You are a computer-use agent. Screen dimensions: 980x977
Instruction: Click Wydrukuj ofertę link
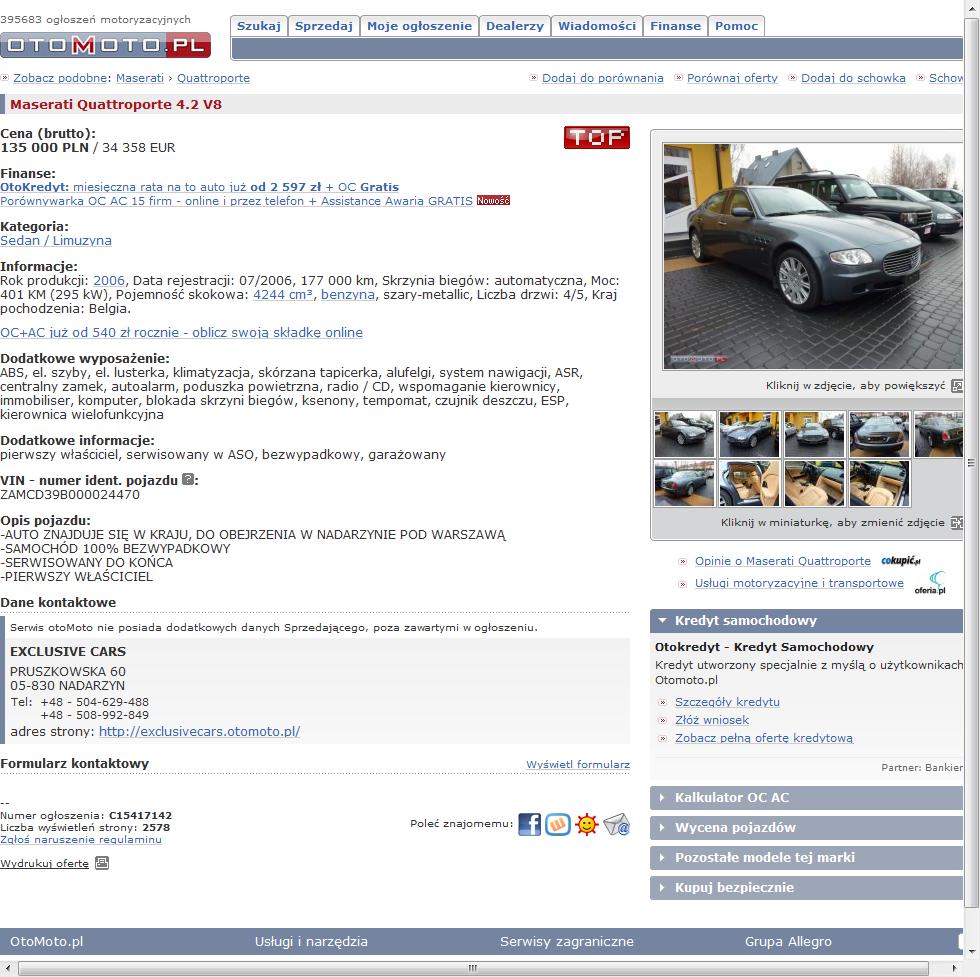44,863
